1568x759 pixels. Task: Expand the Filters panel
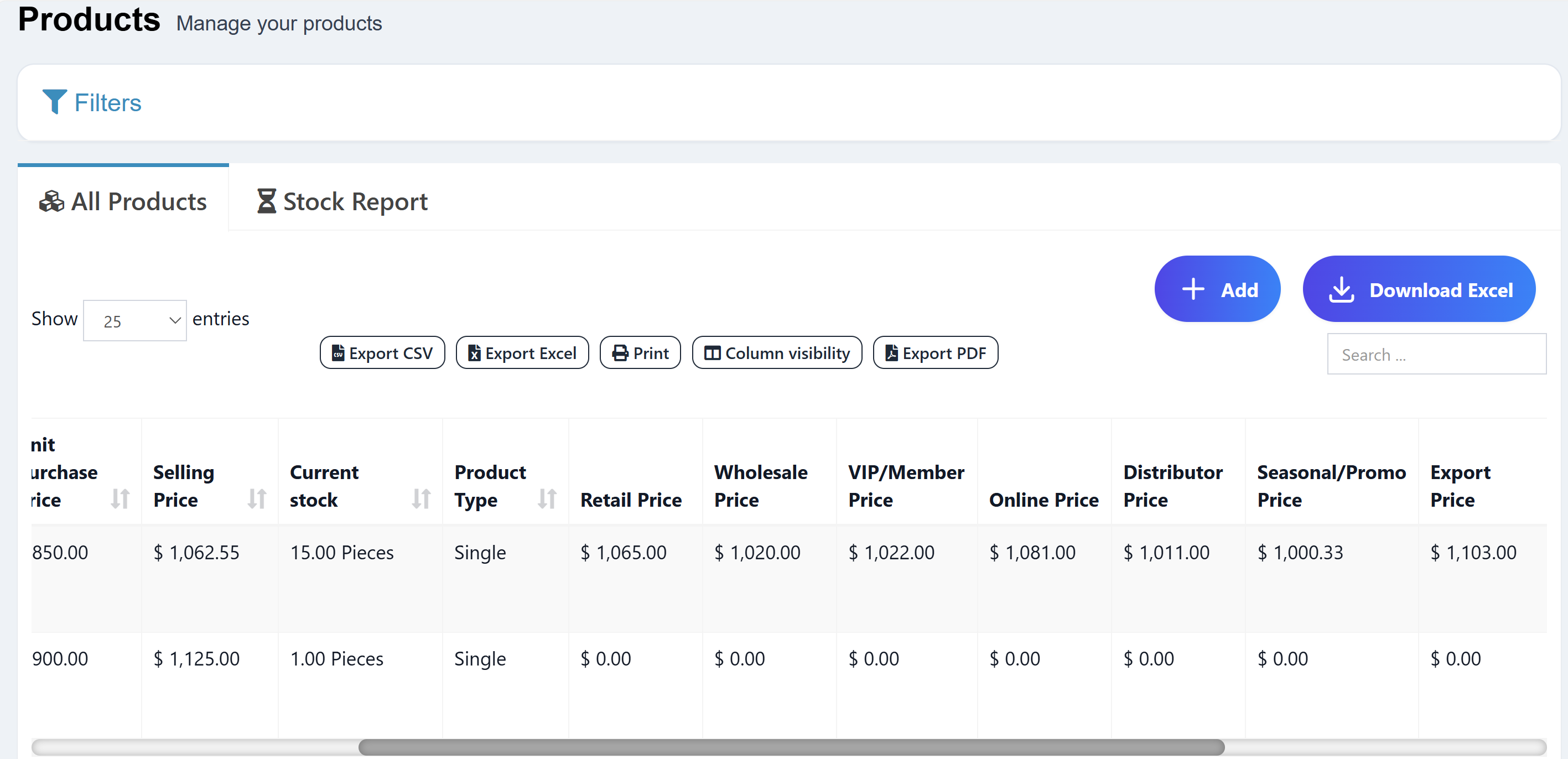pyautogui.click(x=108, y=103)
